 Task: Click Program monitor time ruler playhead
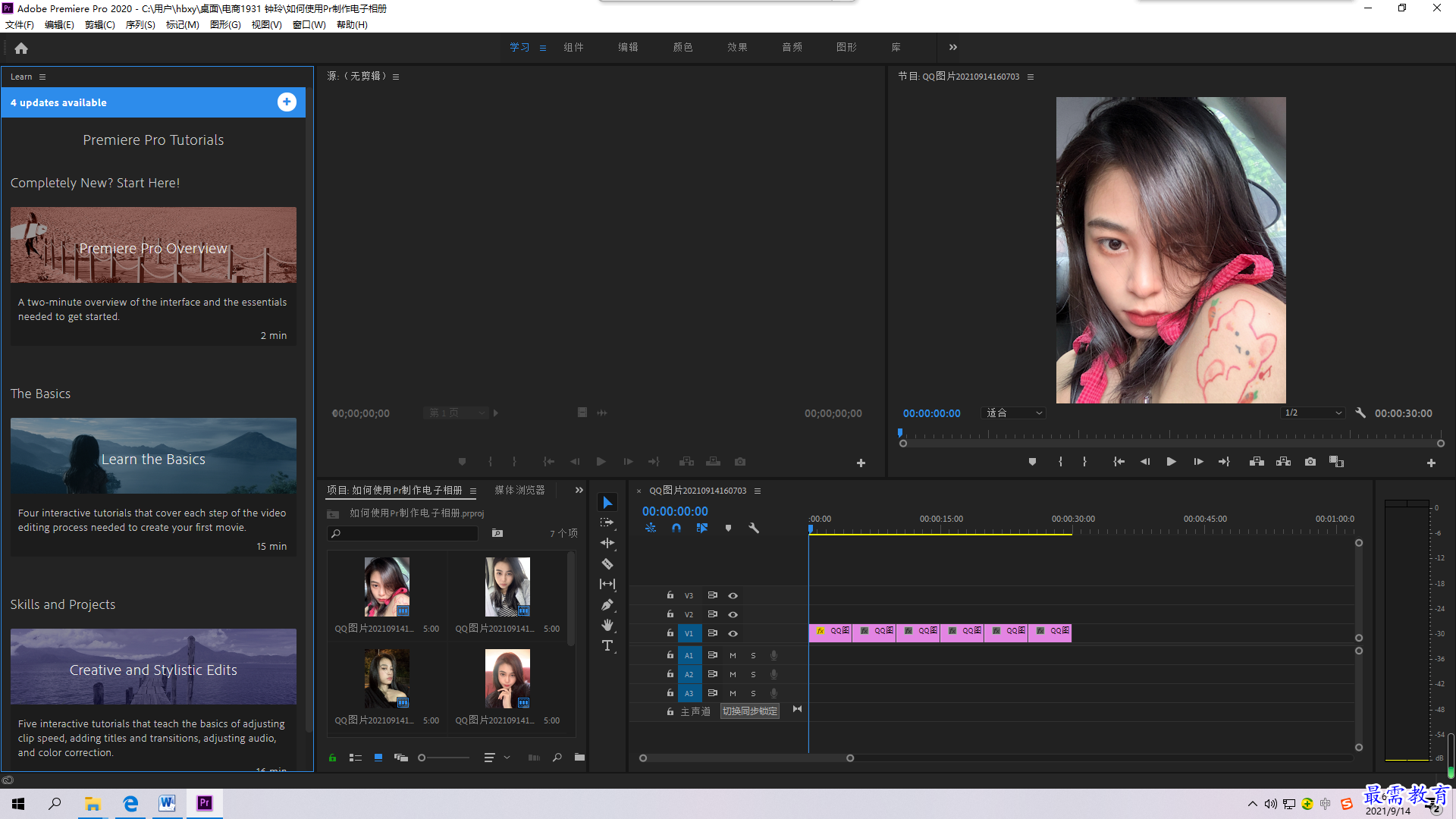[x=900, y=434]
